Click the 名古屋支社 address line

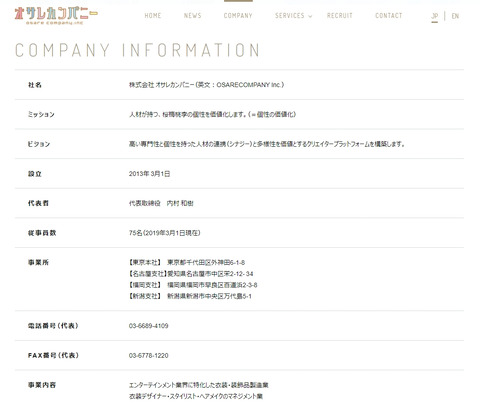pyautogui.click(x=191, y=274)
